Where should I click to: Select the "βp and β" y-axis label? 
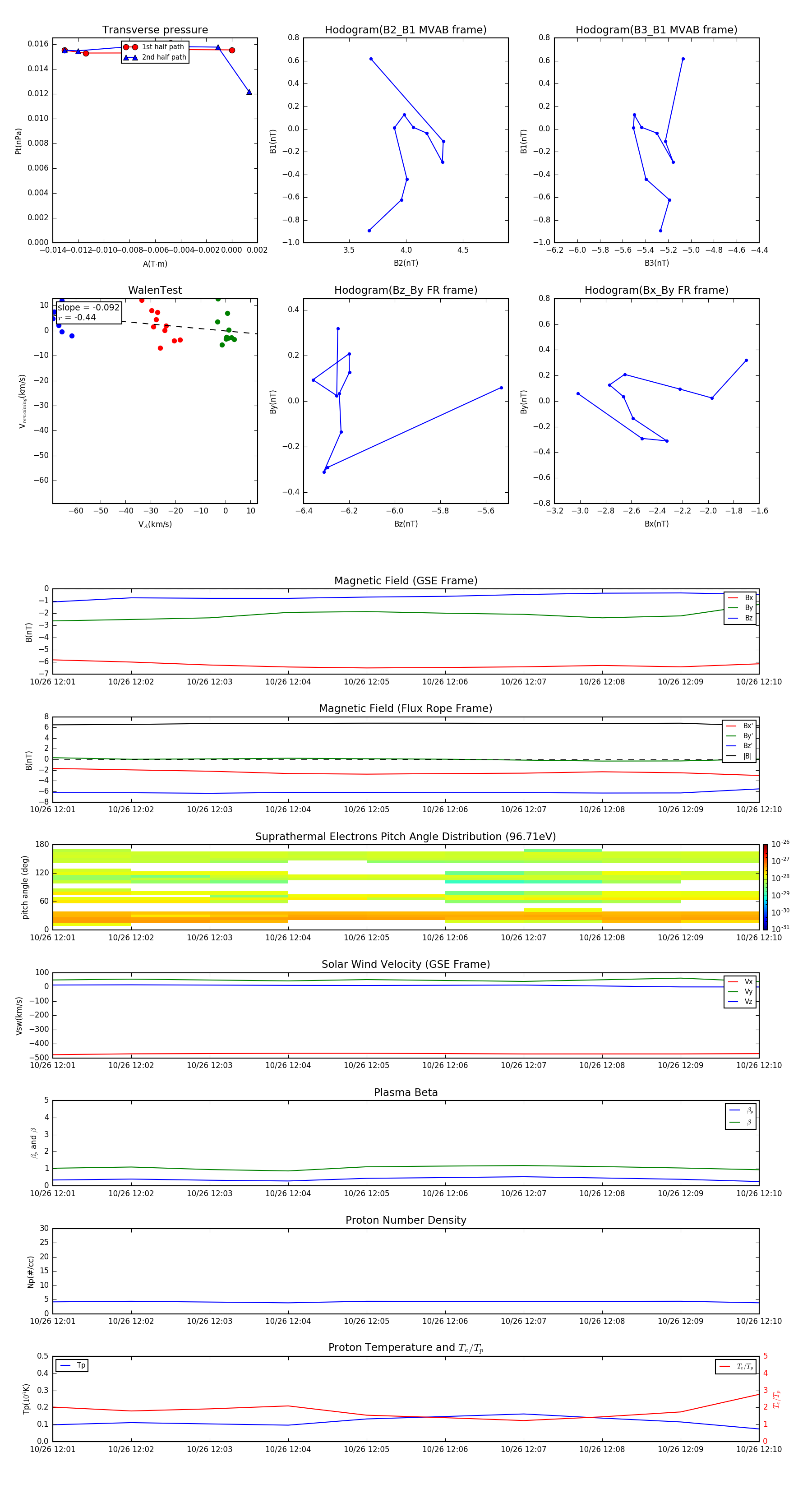[x=33, y=1143]
